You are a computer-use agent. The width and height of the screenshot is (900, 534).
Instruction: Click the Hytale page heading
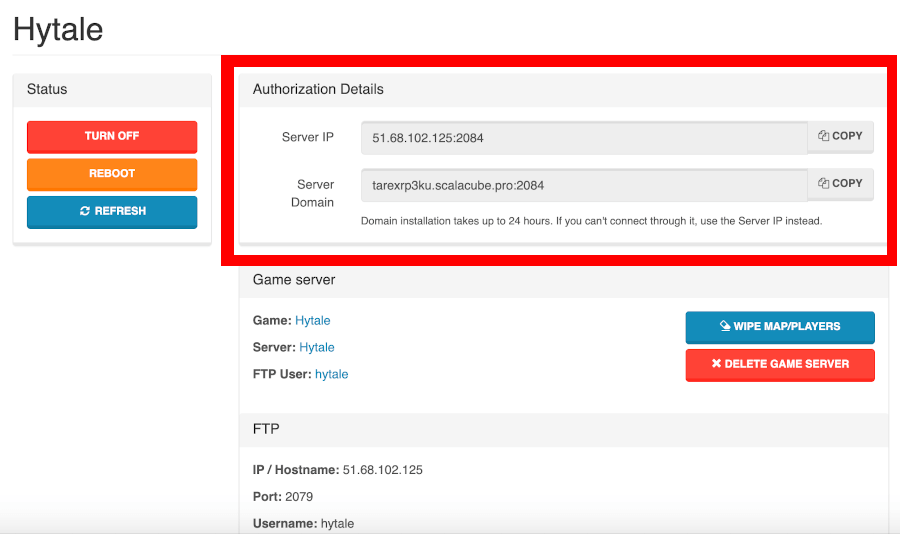[58, 29]
